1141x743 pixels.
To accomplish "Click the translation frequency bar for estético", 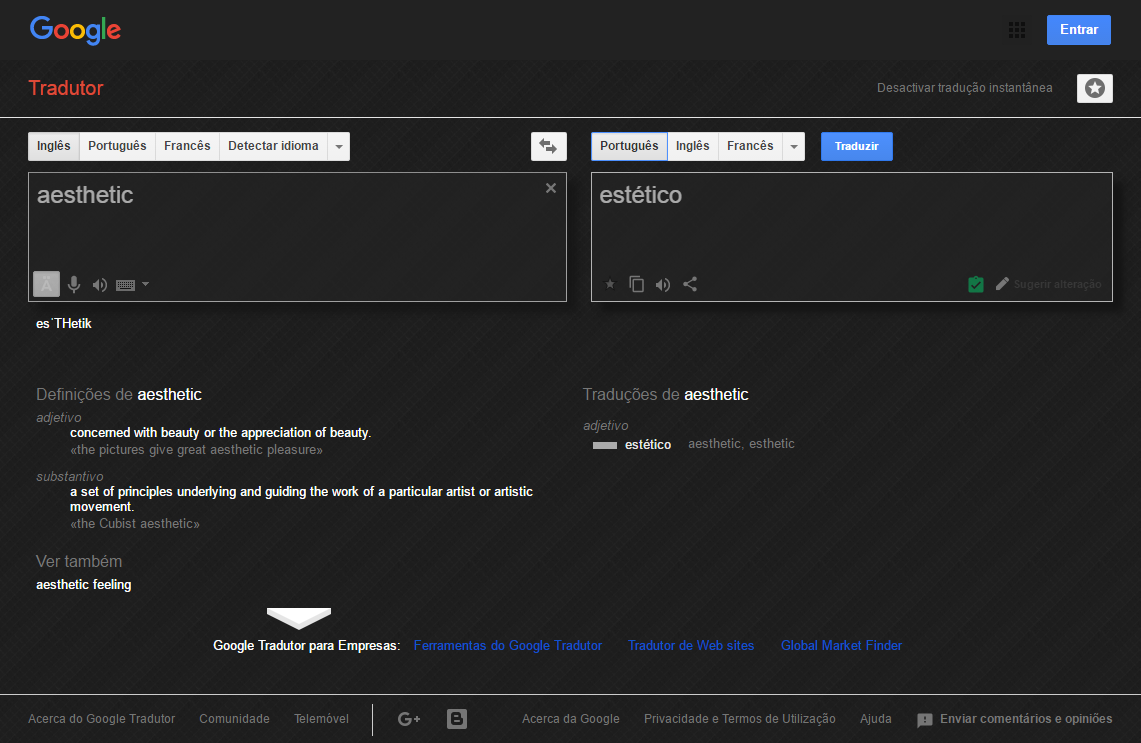I will tap(605, 445).
